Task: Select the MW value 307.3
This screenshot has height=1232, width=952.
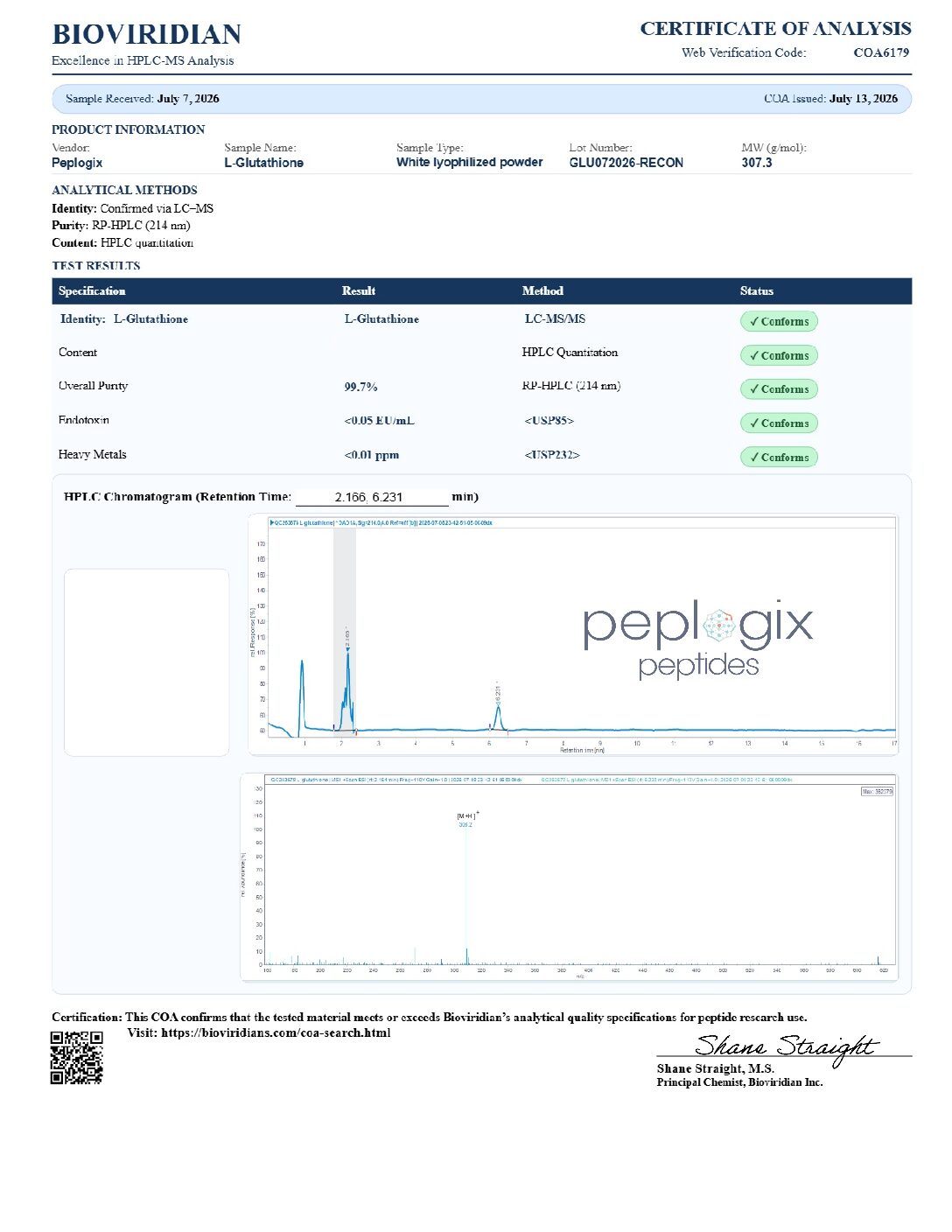Action: pos(757,163)
